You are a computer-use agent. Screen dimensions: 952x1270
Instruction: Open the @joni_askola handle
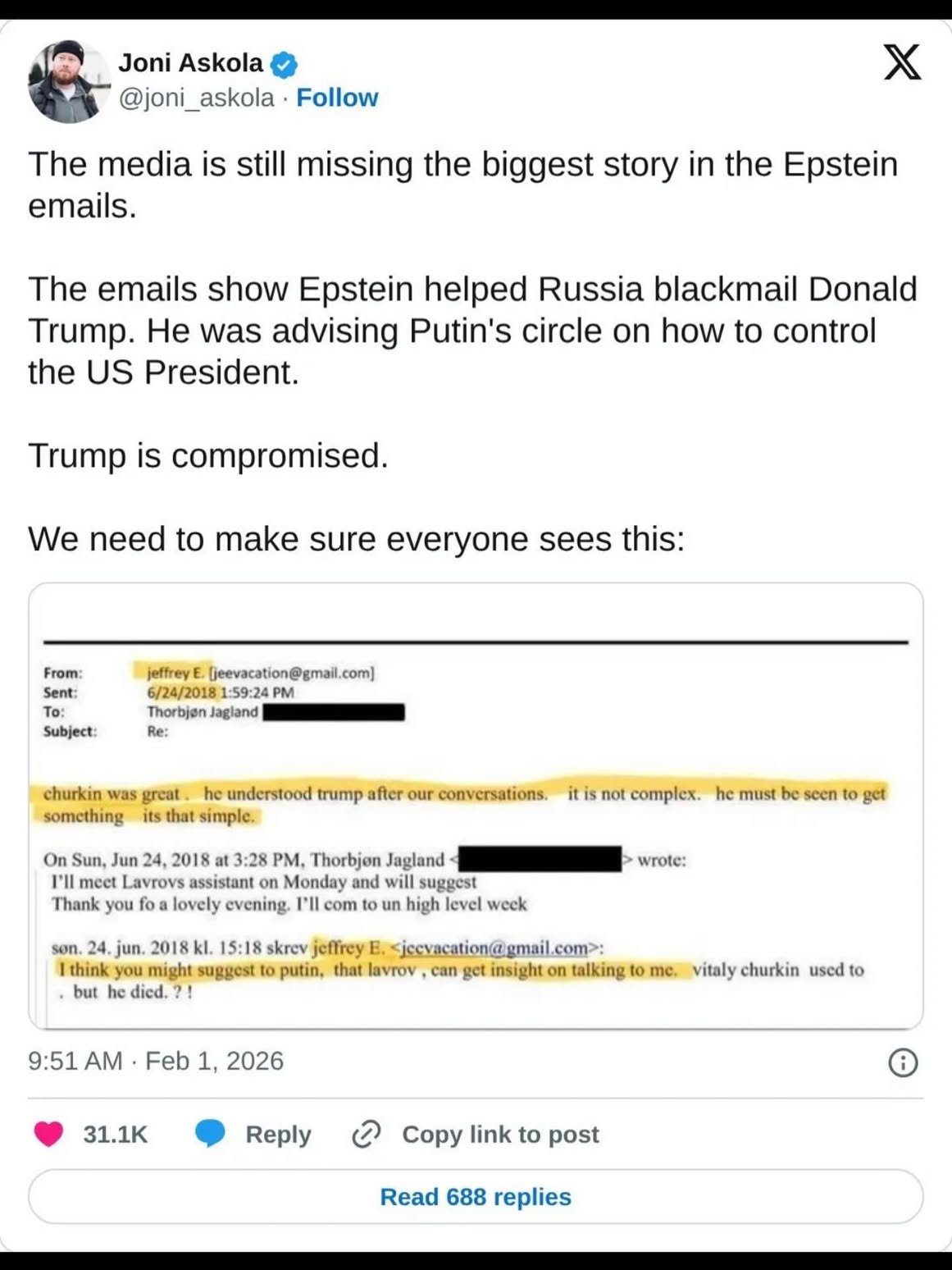tap(197, 98)
